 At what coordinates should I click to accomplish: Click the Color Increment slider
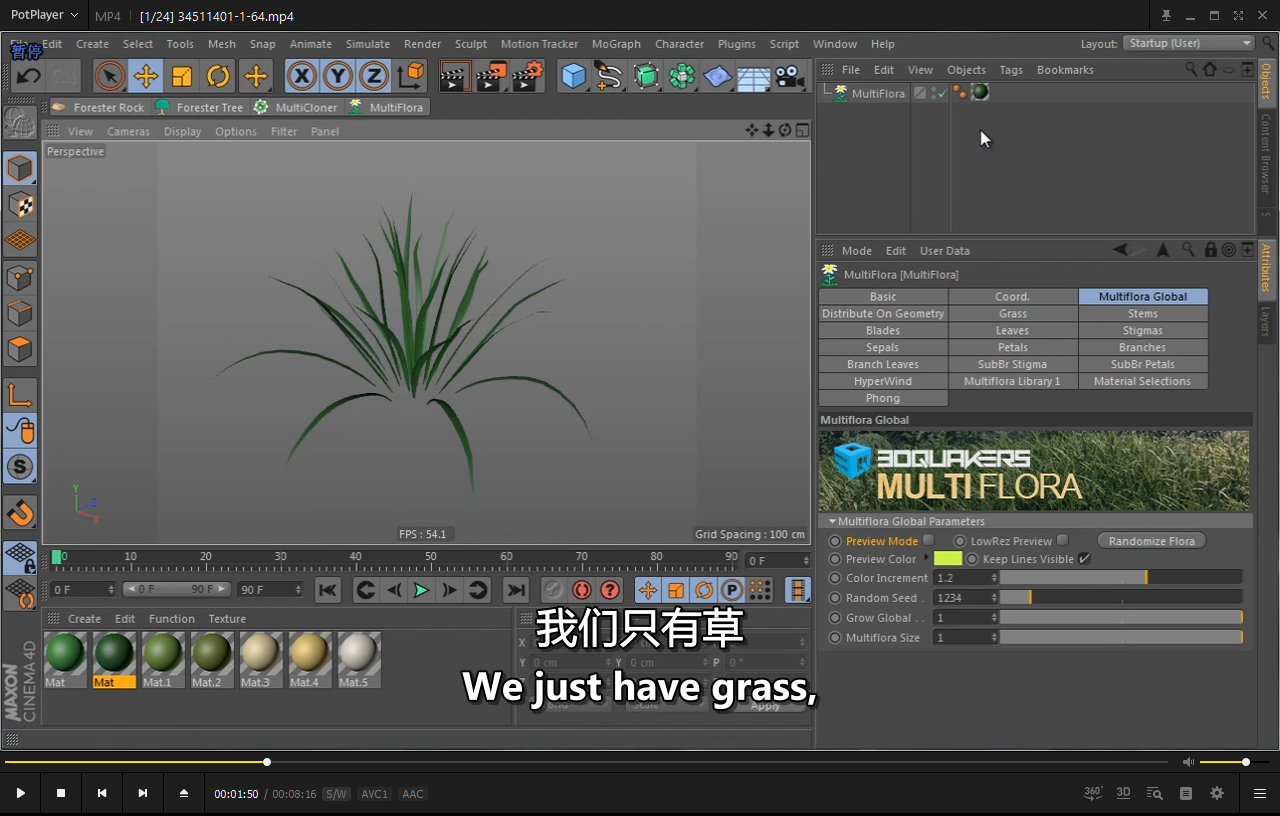(x=1122, y=578)
